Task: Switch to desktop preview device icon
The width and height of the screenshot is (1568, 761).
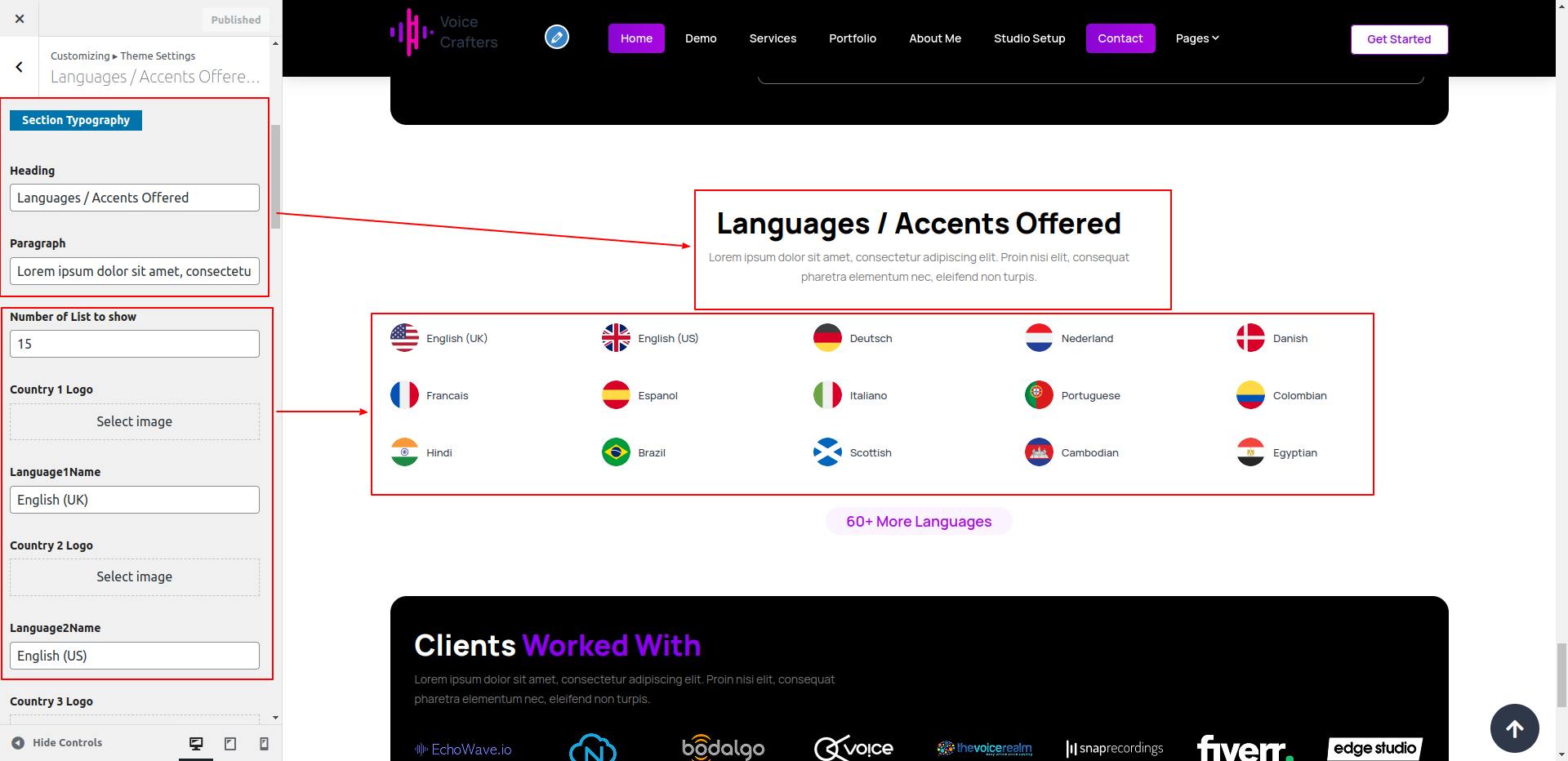Action: 196,743
